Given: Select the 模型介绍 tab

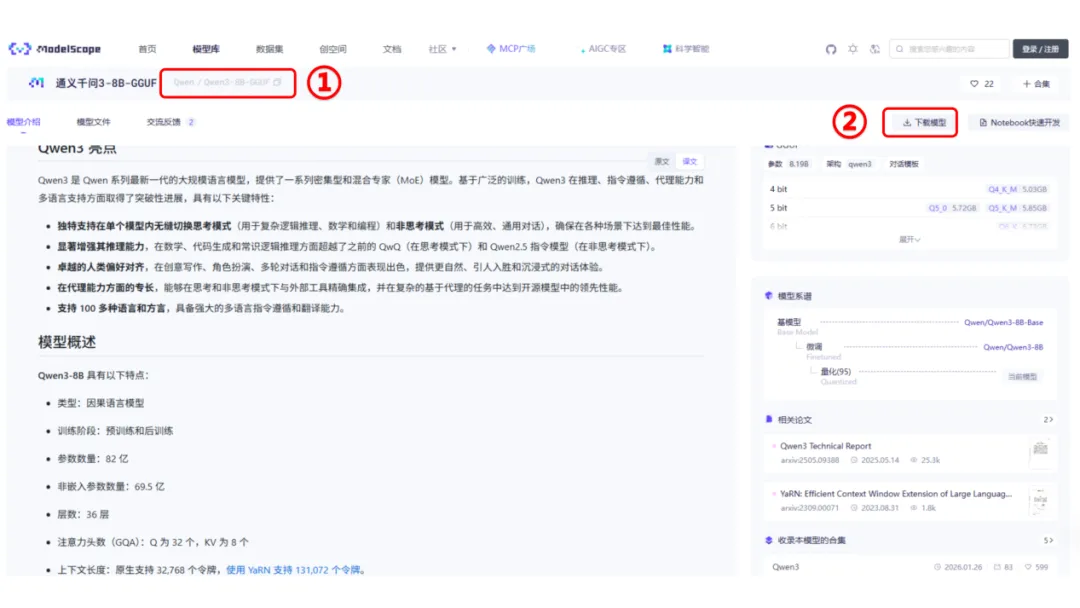Looking at the screenshot, I should [23, 122].
